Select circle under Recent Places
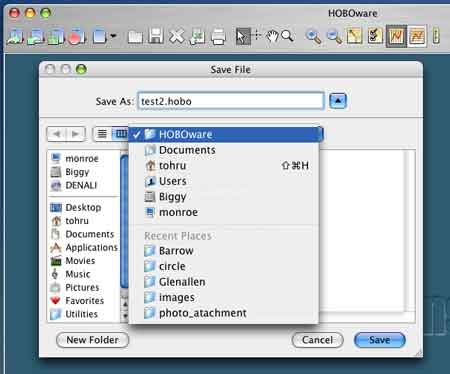Screen dimensions: 450x374 coord(224,266)
